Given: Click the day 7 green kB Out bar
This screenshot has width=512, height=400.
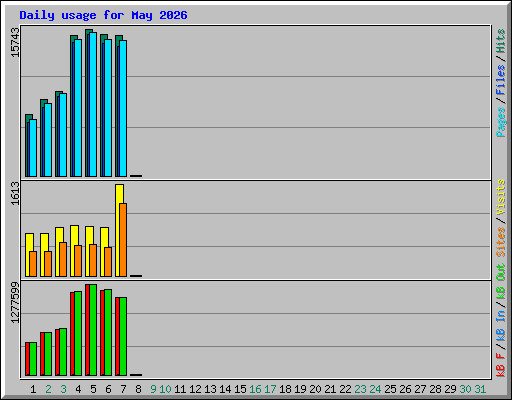Looking at the screenshot, I should tap(123, 337).
